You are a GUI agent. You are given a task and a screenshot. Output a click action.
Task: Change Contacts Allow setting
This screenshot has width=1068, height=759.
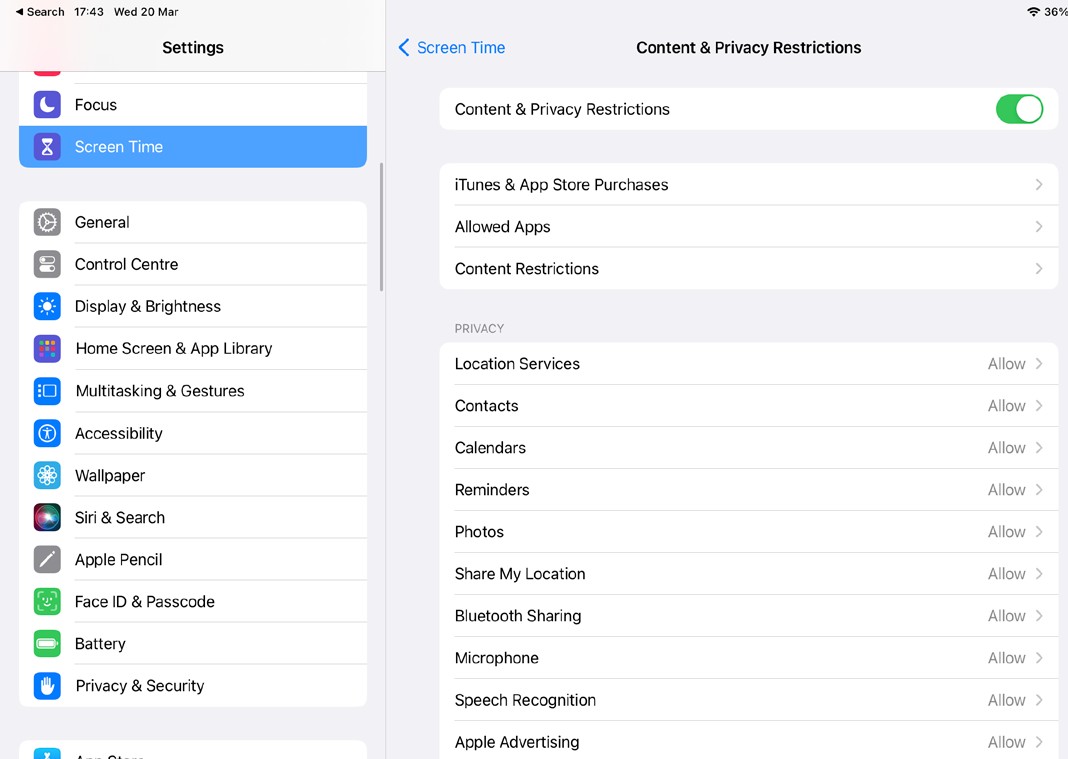click(1015, 406)
